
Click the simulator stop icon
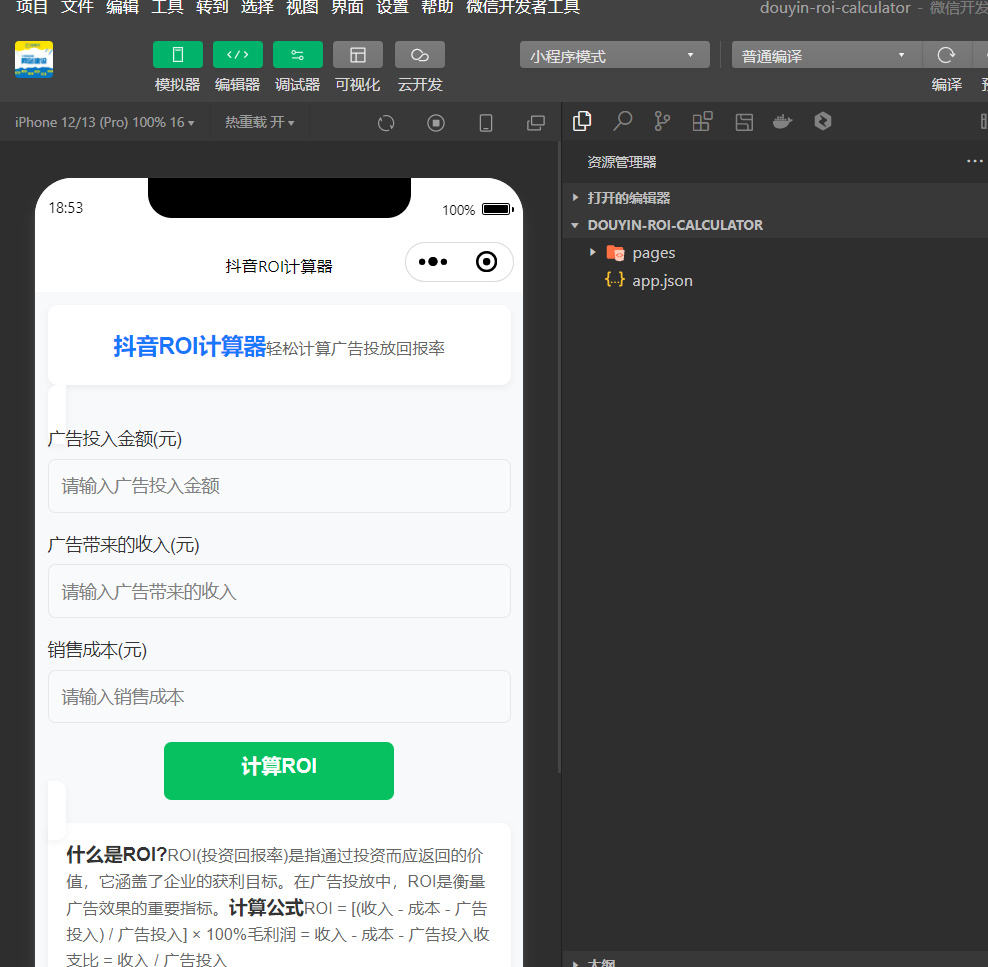coord(436,123)
